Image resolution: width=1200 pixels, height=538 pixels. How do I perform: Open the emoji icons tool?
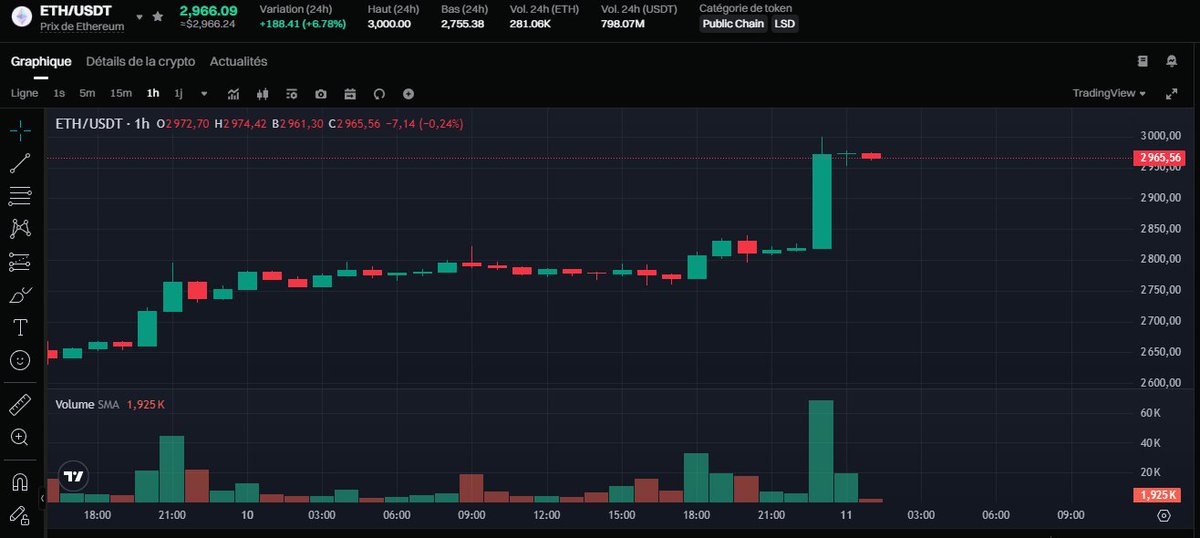20,360
